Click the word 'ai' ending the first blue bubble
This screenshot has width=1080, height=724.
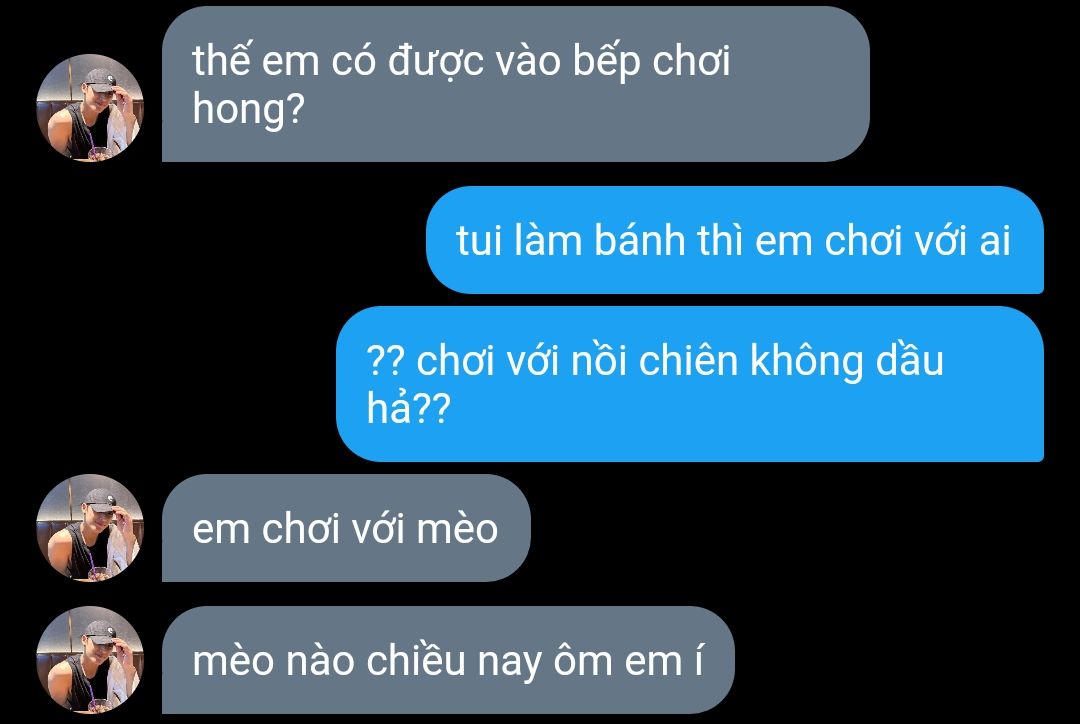coord(995,241)
